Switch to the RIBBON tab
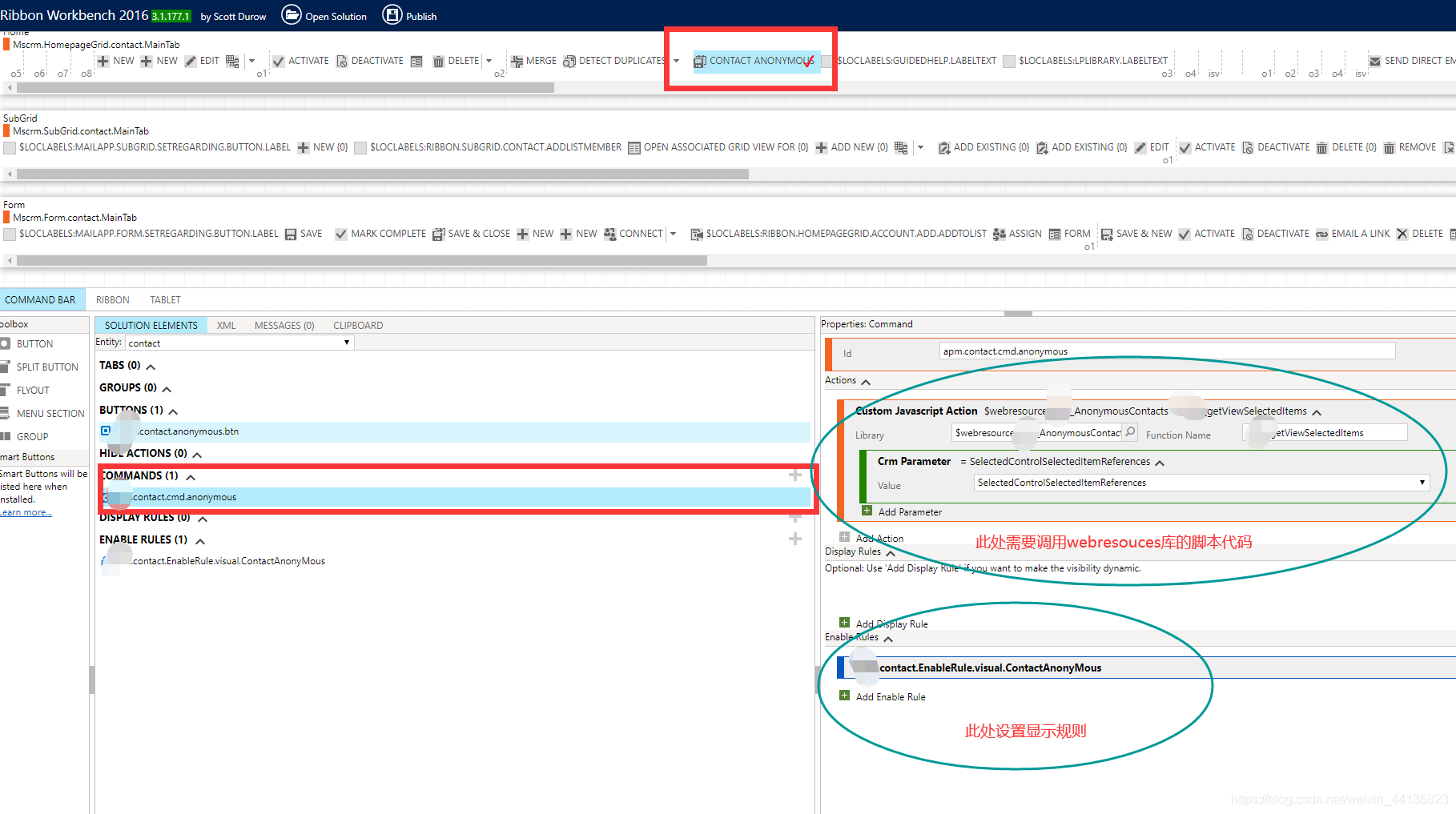Screen dimensions: 1456x814 tap(113, 300)
